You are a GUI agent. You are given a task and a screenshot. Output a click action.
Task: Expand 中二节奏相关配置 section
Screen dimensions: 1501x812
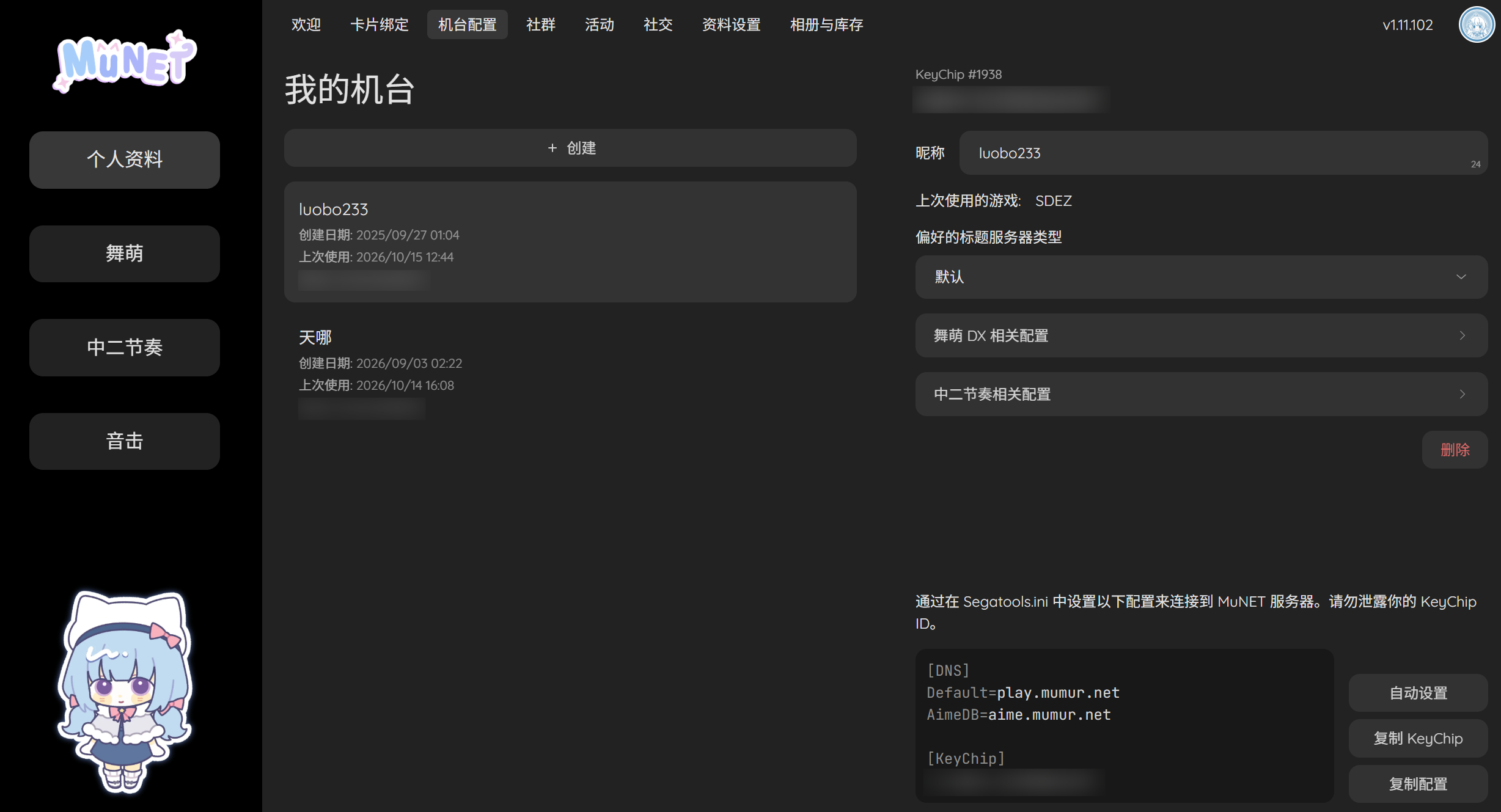1202,394
